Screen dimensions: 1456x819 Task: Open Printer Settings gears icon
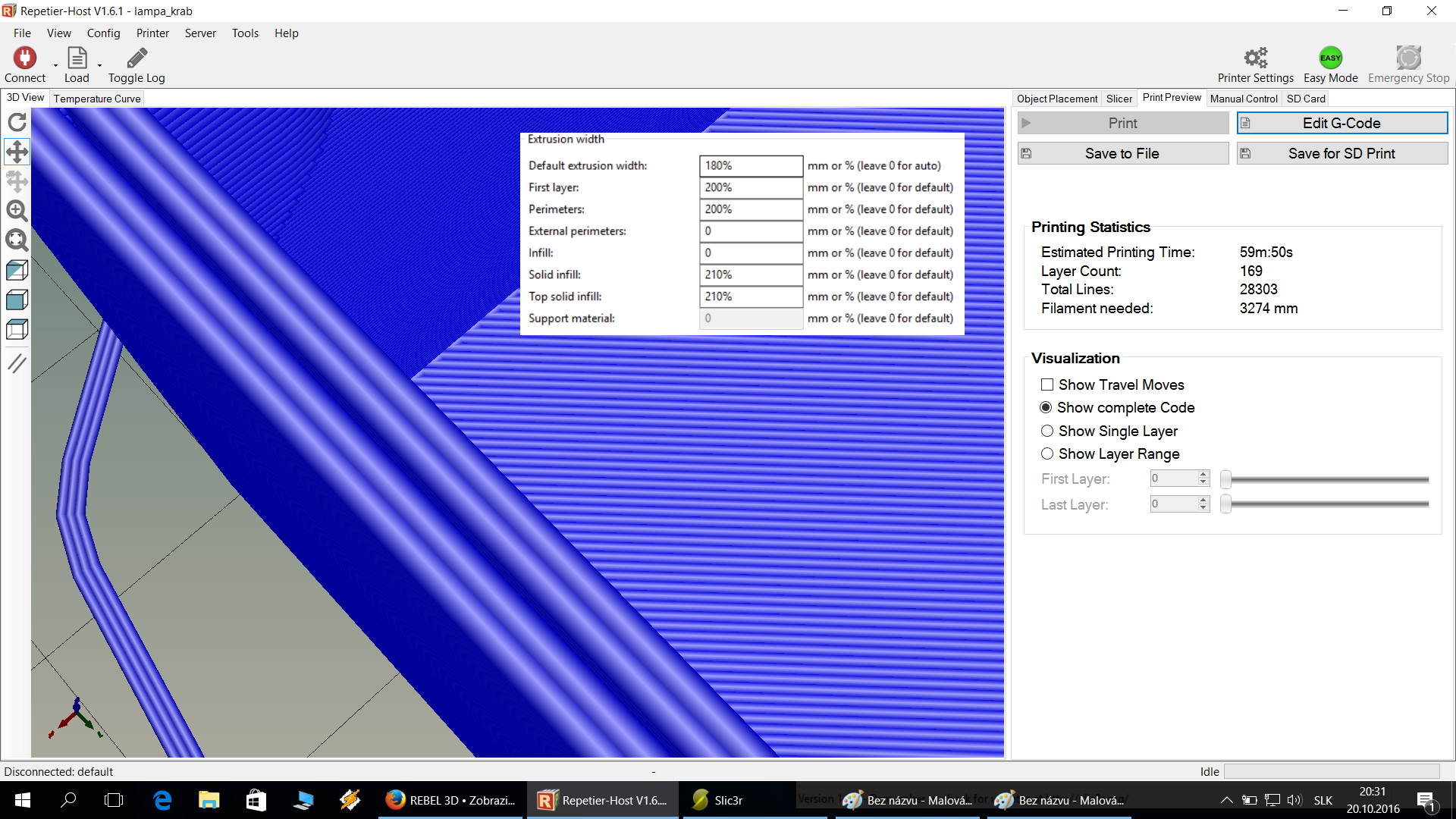(1255, 58)
